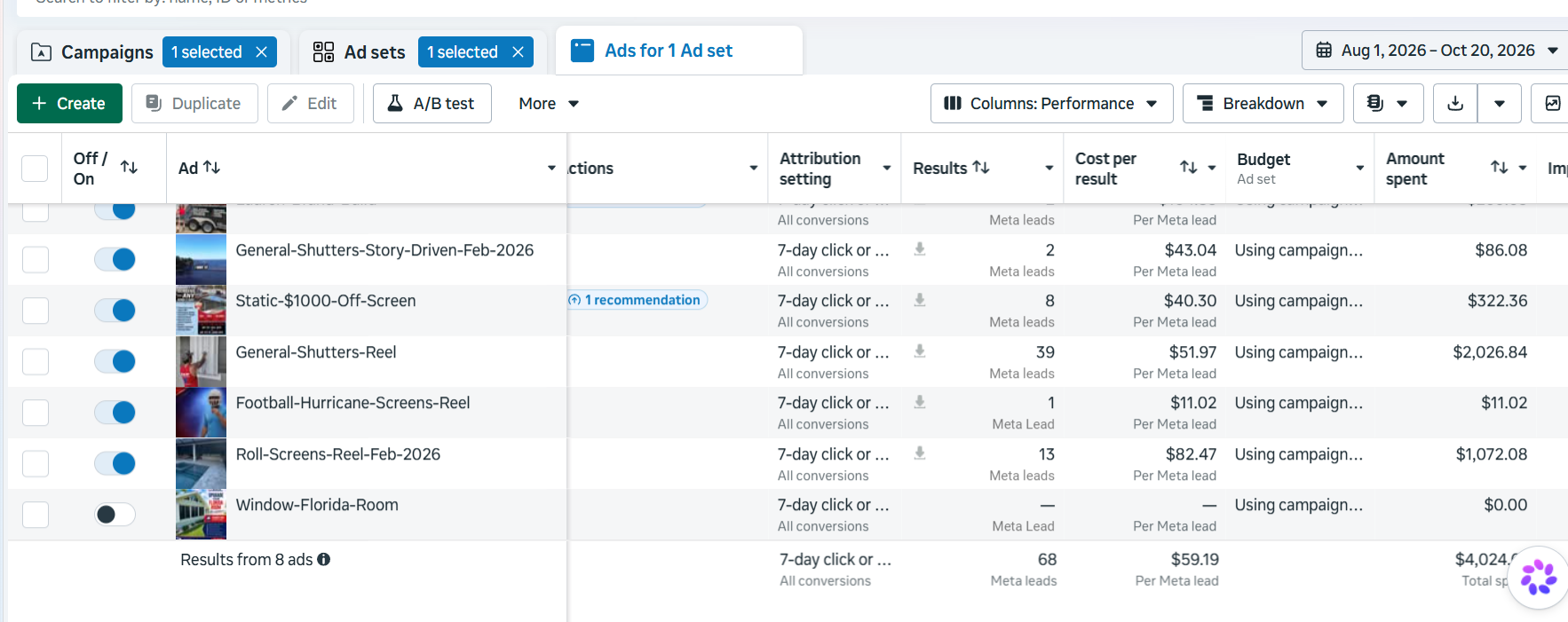Expand the export options arrow
This screenshot has height=622, width=1568.
coord(1500,104)
